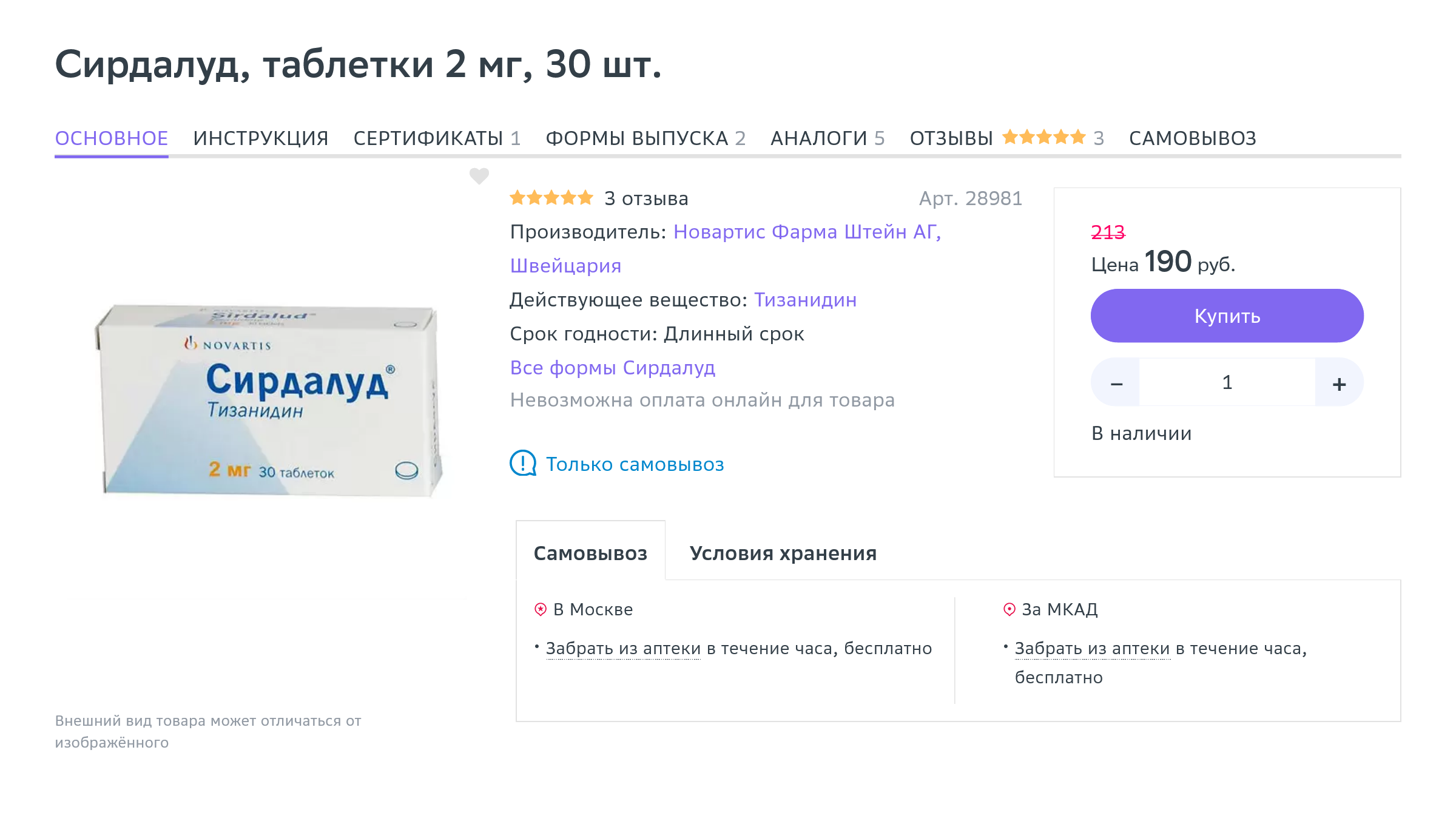Image resolution: width=1456 pixels, height=818 pixels.
Task: Click the location pin icon next to 'В Москве'
Action: (x=541, y=609)
